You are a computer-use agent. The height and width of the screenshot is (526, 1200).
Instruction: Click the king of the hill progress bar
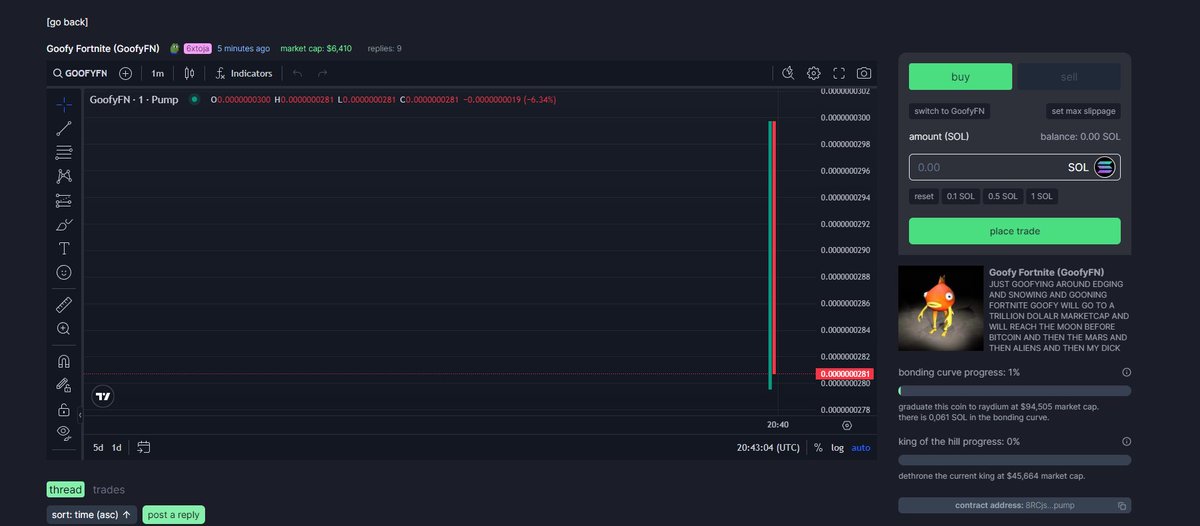coord(1014,460)
